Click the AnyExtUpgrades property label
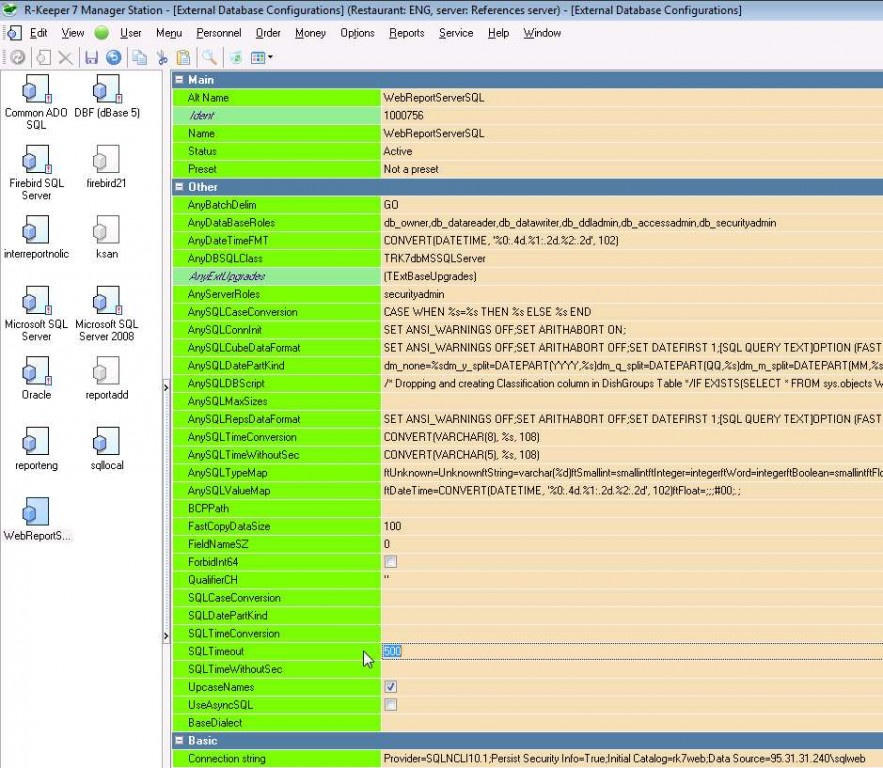883x768 pixels. click(226, 276)
